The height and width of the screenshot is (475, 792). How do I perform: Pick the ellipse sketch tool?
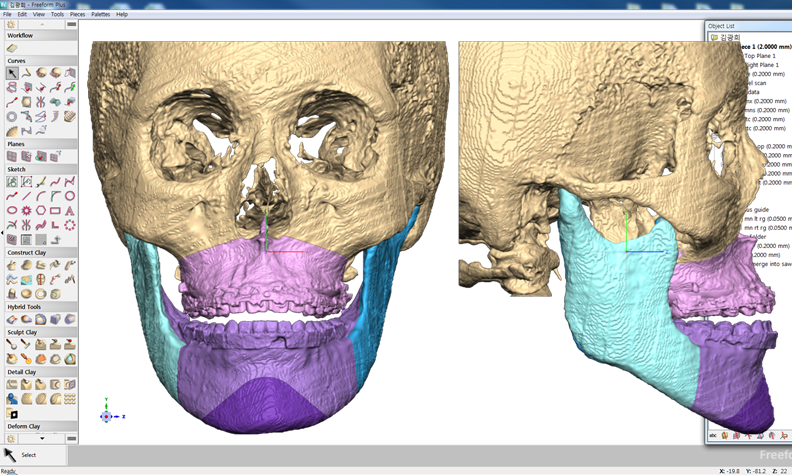[x=12, y=211]
